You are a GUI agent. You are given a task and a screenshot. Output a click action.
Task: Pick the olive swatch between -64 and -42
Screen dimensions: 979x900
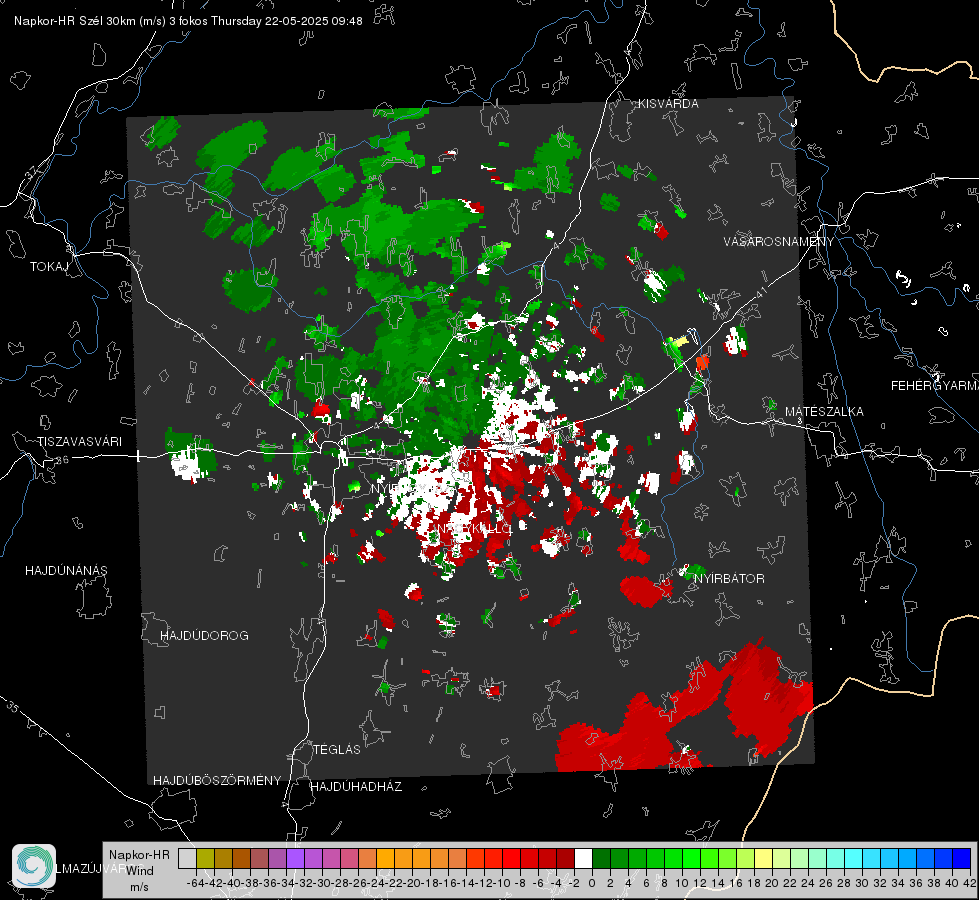coord(205,858)
